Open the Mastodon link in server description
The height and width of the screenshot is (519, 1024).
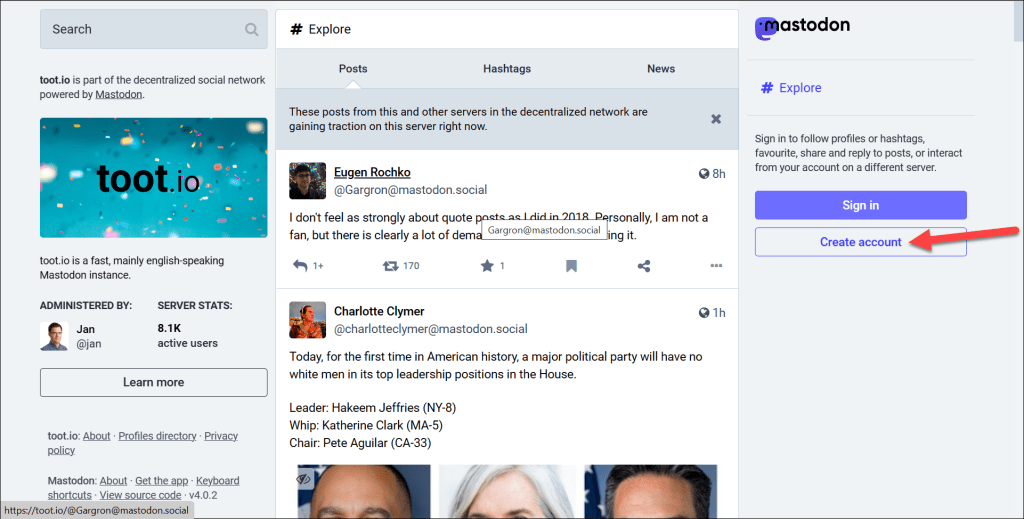tap(118, 95)
